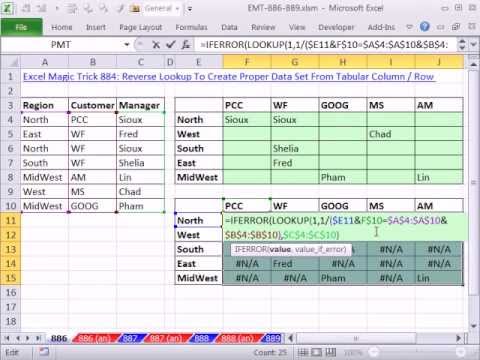Open the Formulas ribbon tab

coord(191,27)
